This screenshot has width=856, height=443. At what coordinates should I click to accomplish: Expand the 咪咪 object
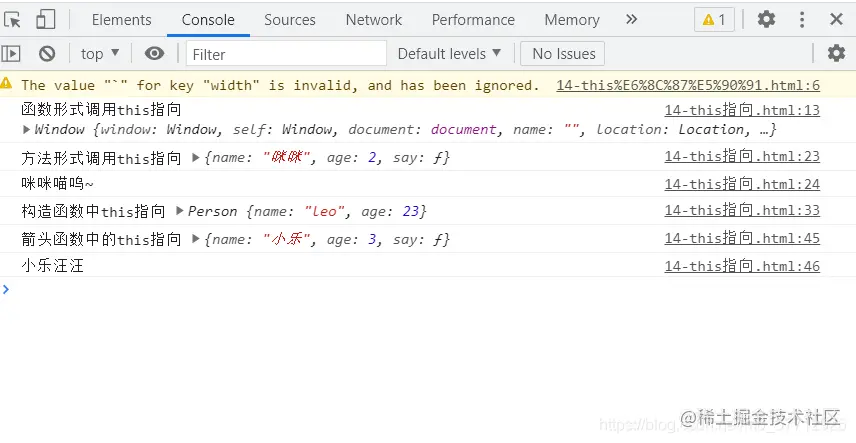[x=195, y=158]
